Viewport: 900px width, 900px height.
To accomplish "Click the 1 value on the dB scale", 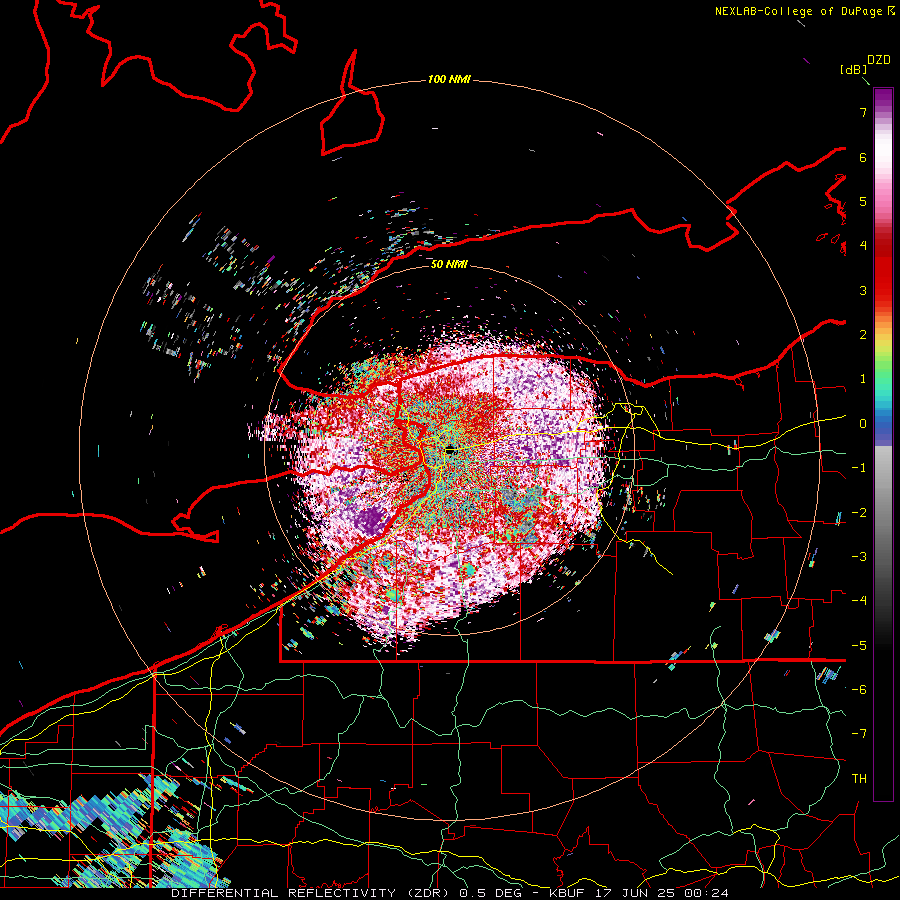I will (863, 379).
